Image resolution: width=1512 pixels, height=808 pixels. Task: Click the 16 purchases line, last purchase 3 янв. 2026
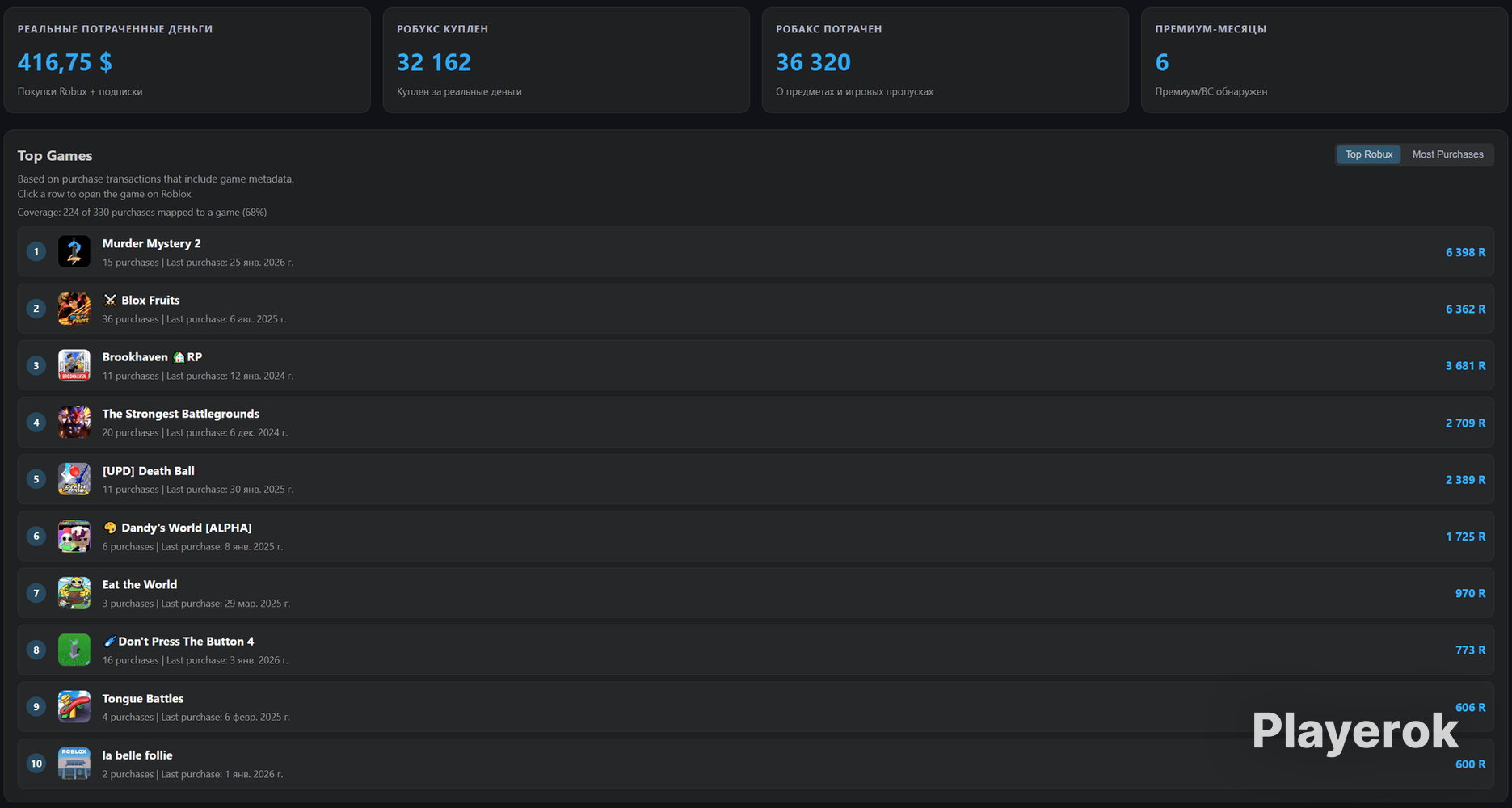[195, 660]
